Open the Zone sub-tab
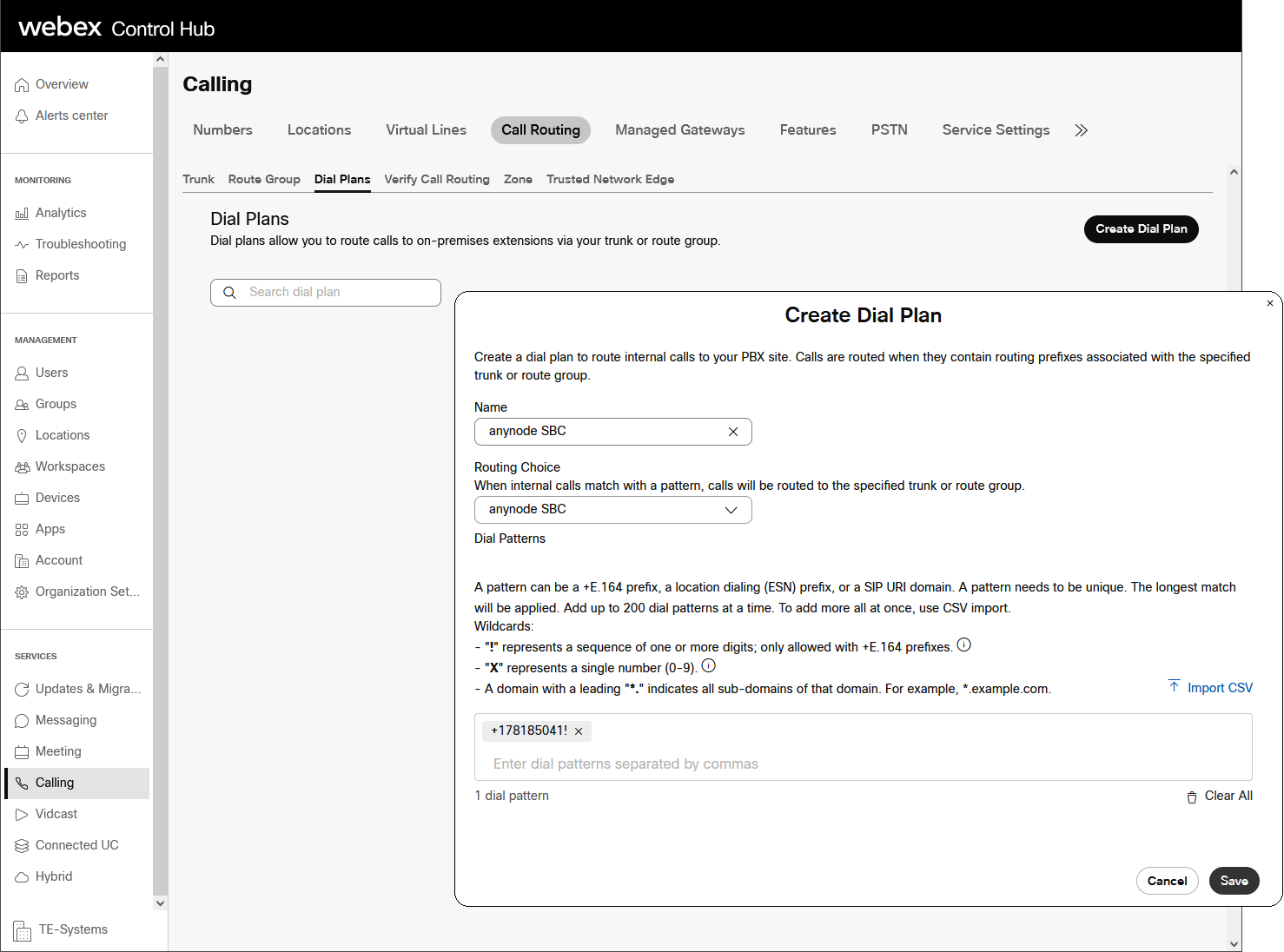This screenshot has height=952, width=1284. 518,180
